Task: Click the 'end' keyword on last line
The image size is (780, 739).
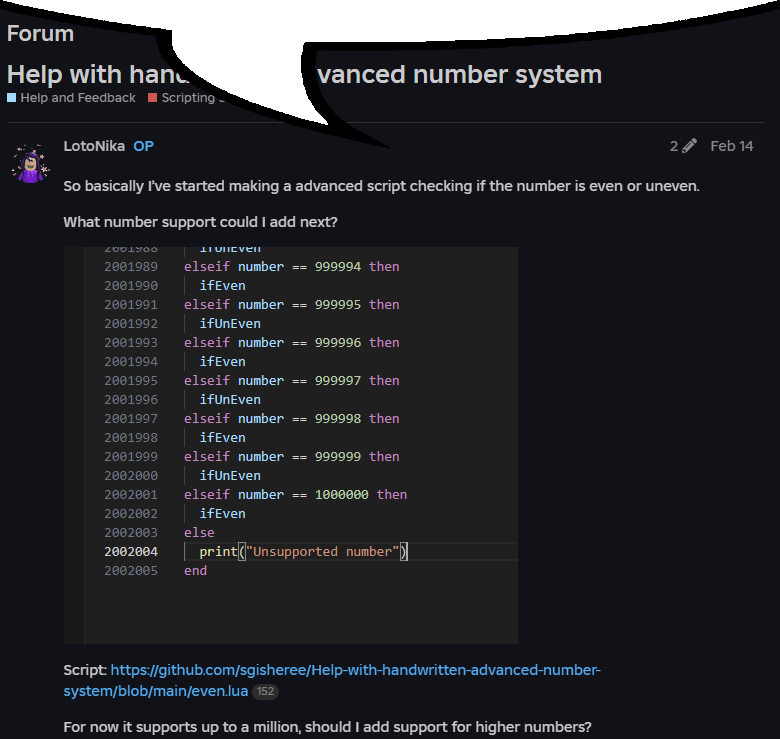Action: (195, 570)
